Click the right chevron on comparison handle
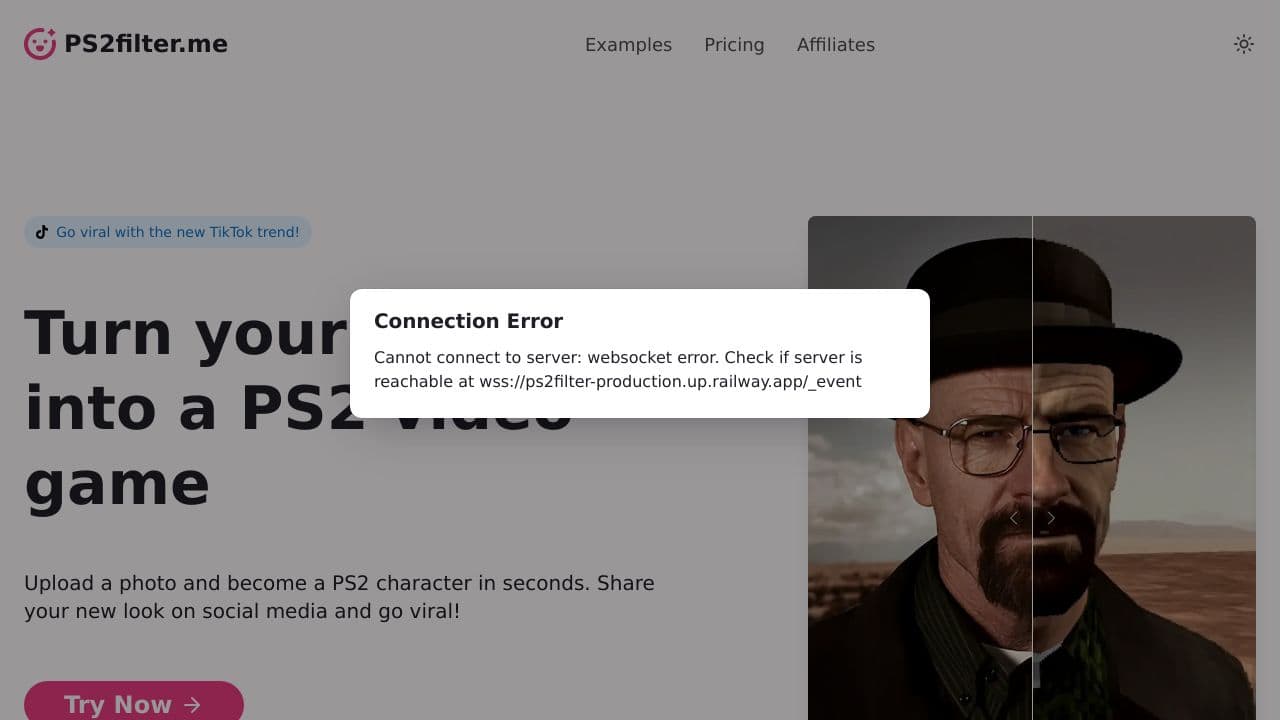The image size is (1280, 720). 1050,517
